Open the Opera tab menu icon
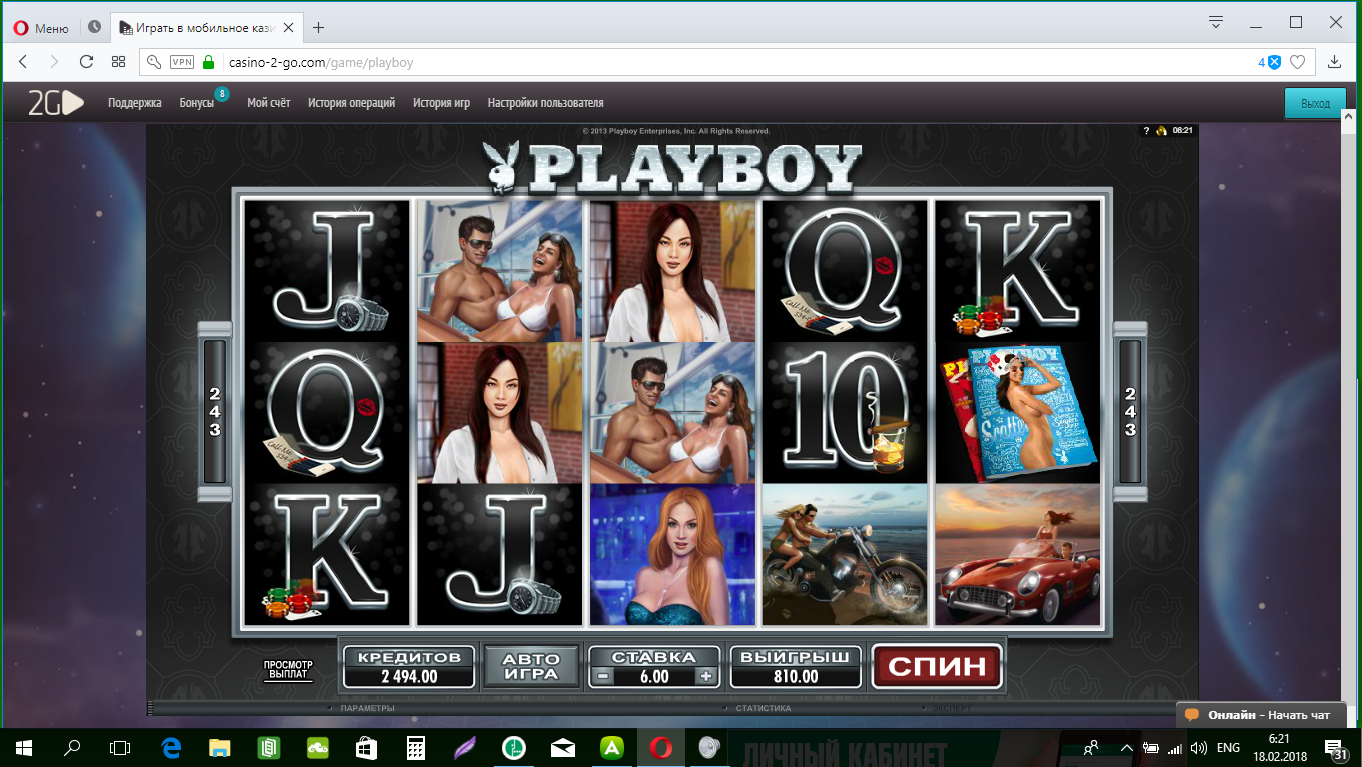 (1216, 22)
